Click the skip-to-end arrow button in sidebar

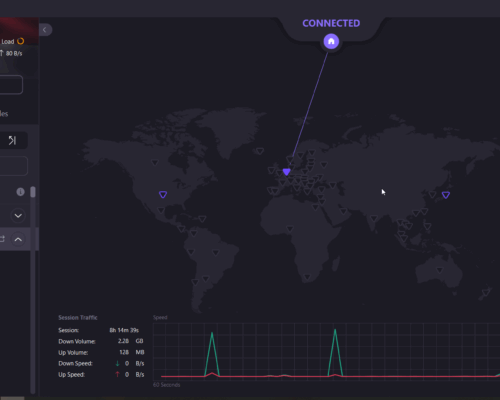12,140
